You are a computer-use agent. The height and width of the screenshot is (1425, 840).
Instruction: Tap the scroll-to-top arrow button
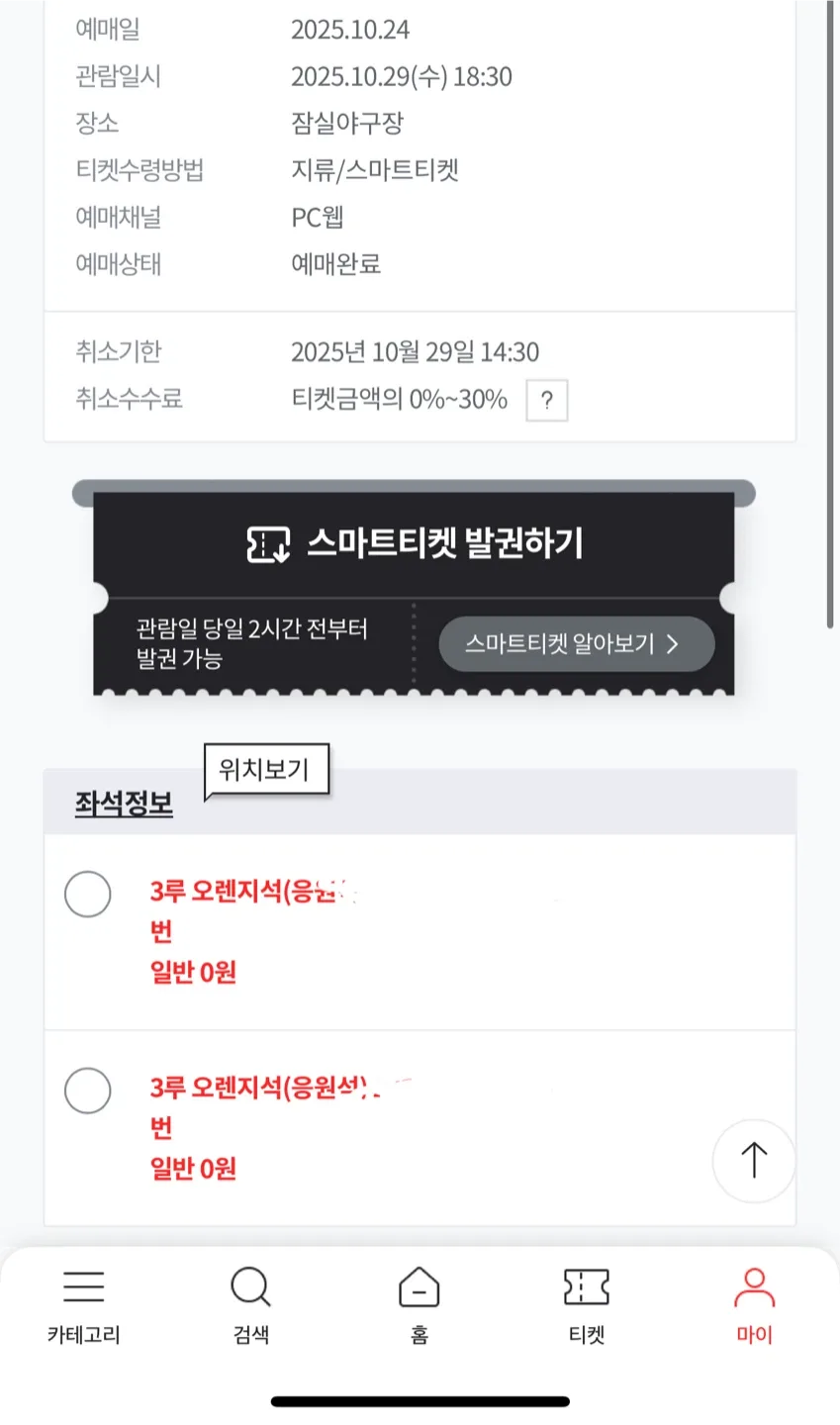click(754, 1160)
